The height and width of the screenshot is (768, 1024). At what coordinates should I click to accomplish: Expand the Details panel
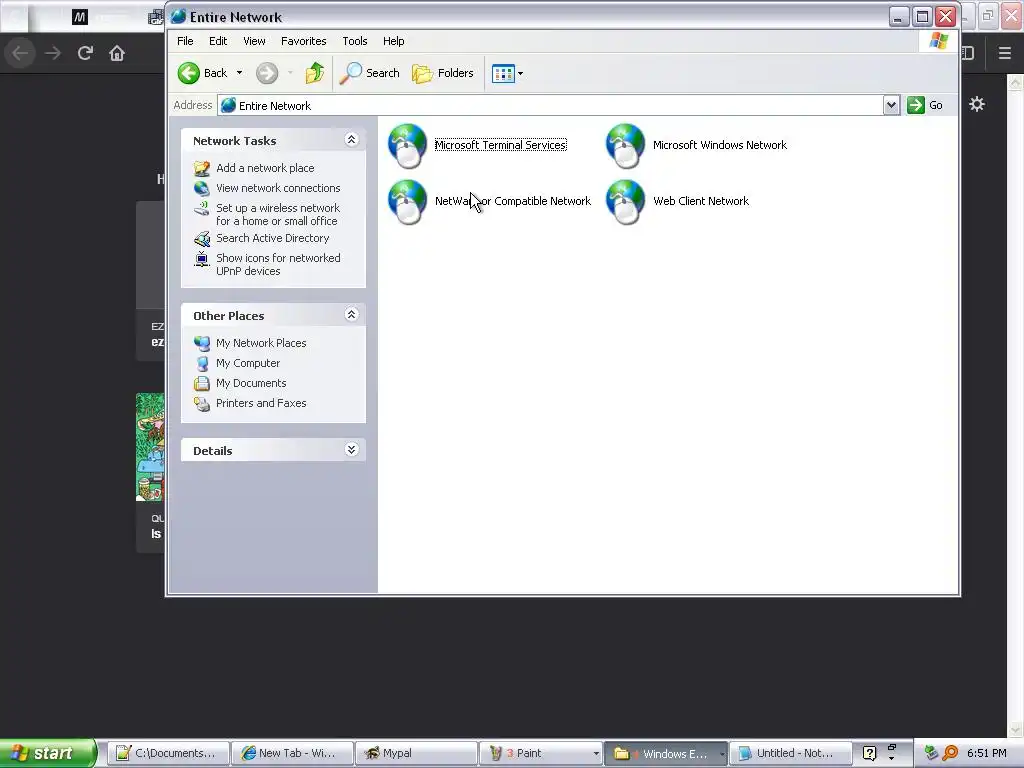pyautogui.click(x=351, y=449)
